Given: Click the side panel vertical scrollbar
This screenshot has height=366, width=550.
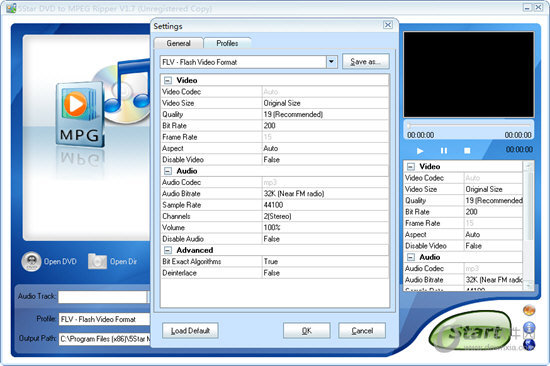Looking at the screenshot, I should click(529, 226).
